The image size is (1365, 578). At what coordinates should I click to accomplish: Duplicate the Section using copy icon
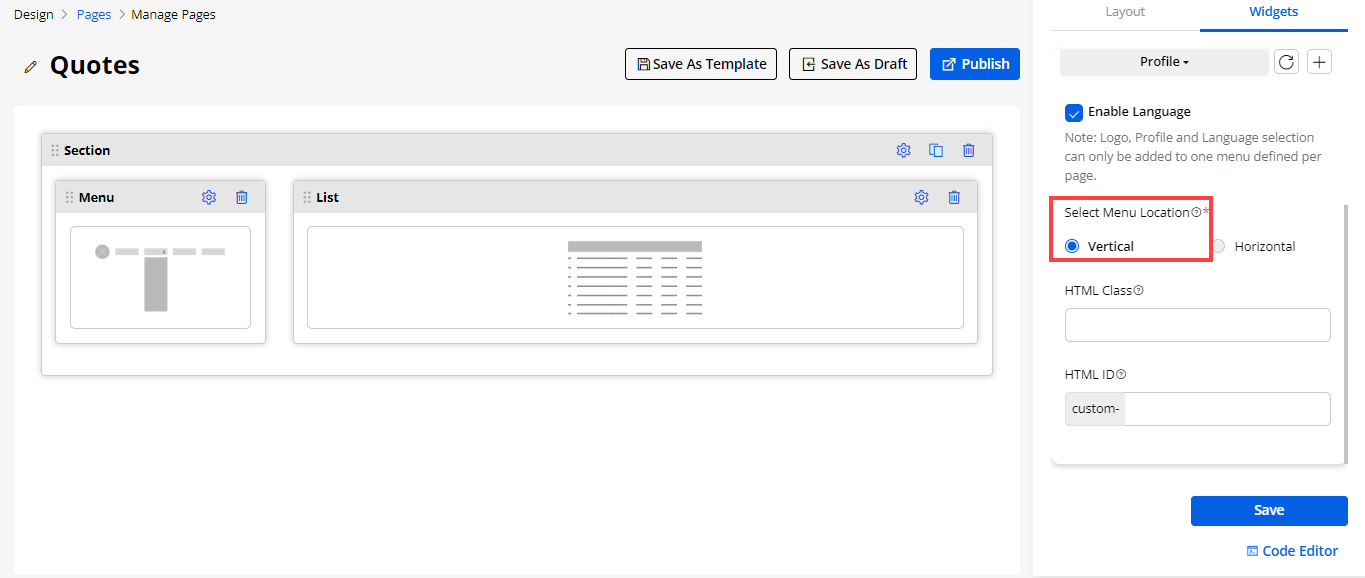click(x=936, y=150)
